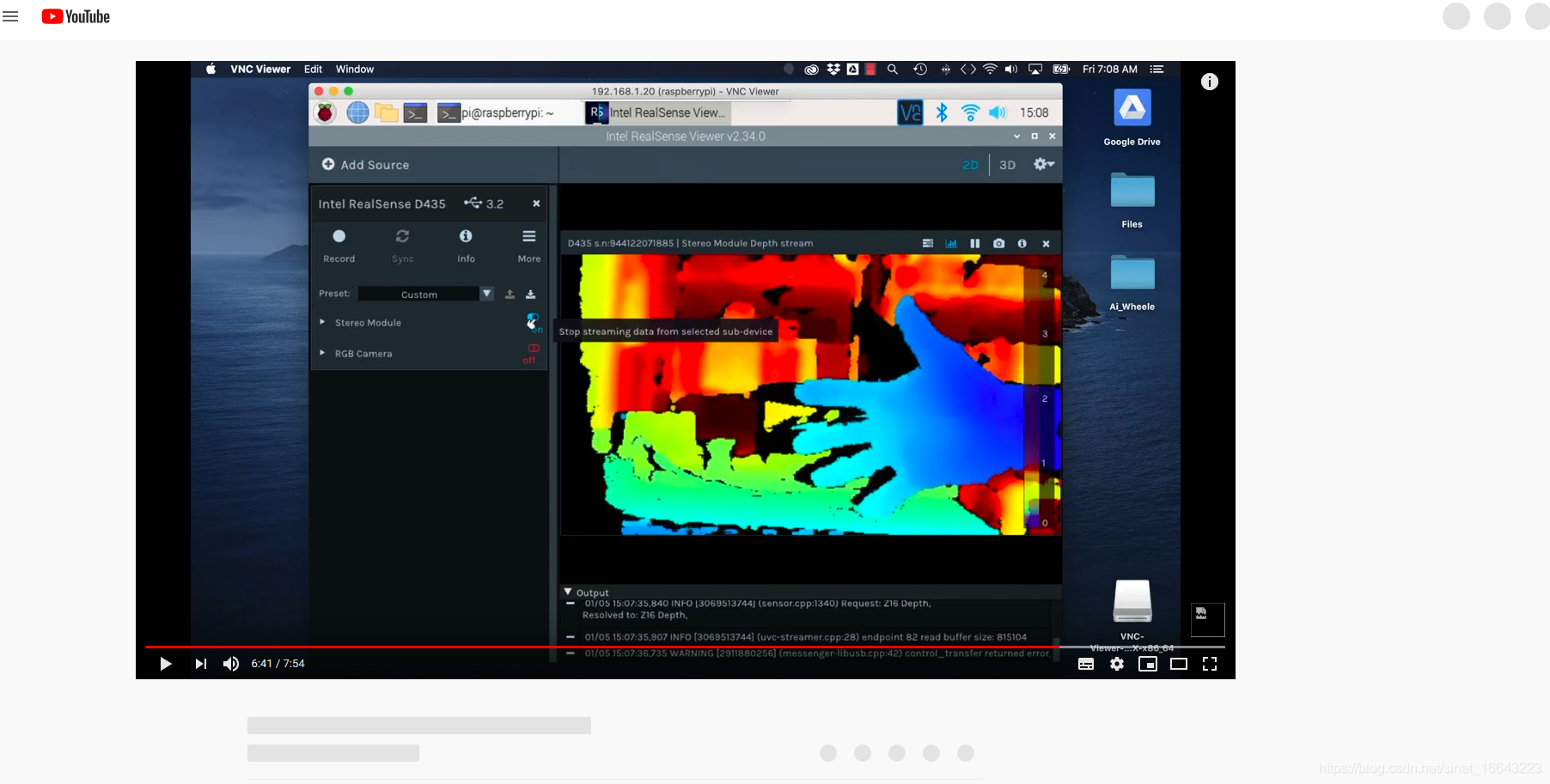Collapse the RealSense Viewer window chevron
1550x784 pixels.
1016,137
